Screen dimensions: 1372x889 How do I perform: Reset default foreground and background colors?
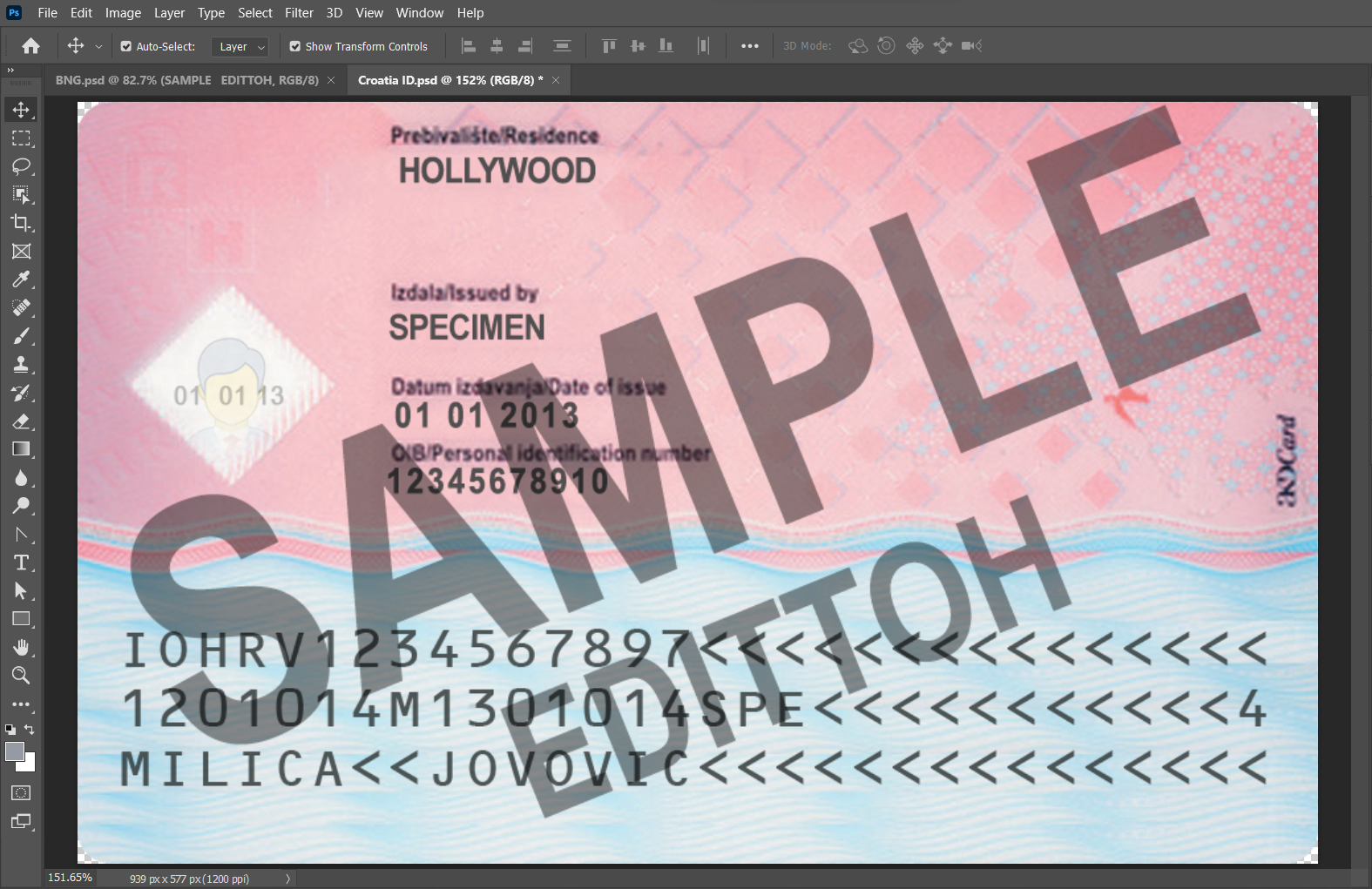pyautogui.click(x=10, y=730)
